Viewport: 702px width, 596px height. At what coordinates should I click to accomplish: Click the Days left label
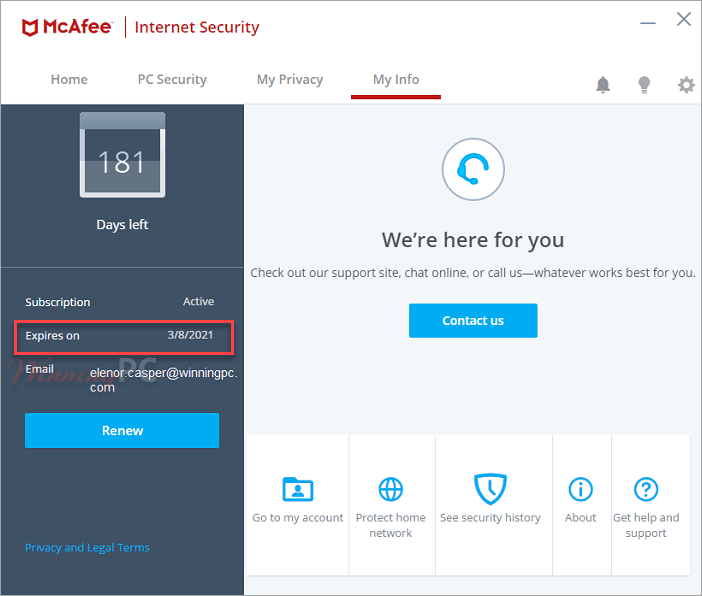[x=122, y=224]
